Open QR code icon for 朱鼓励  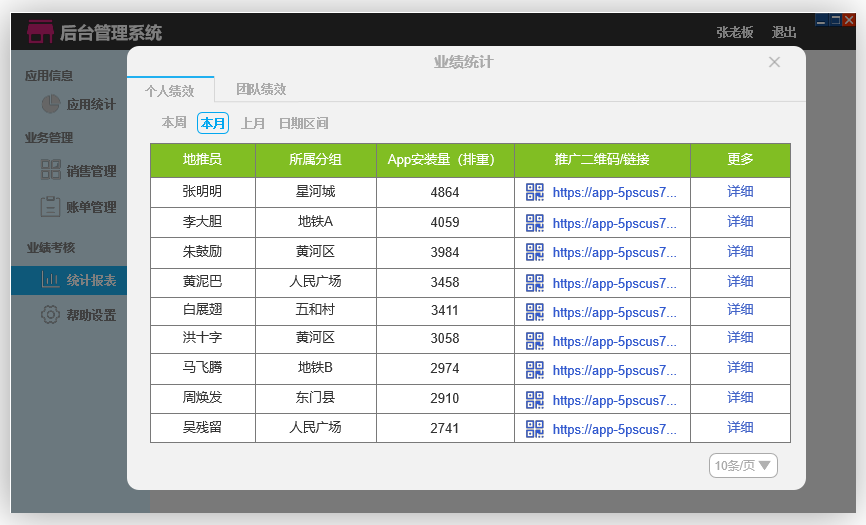[535, 252]
